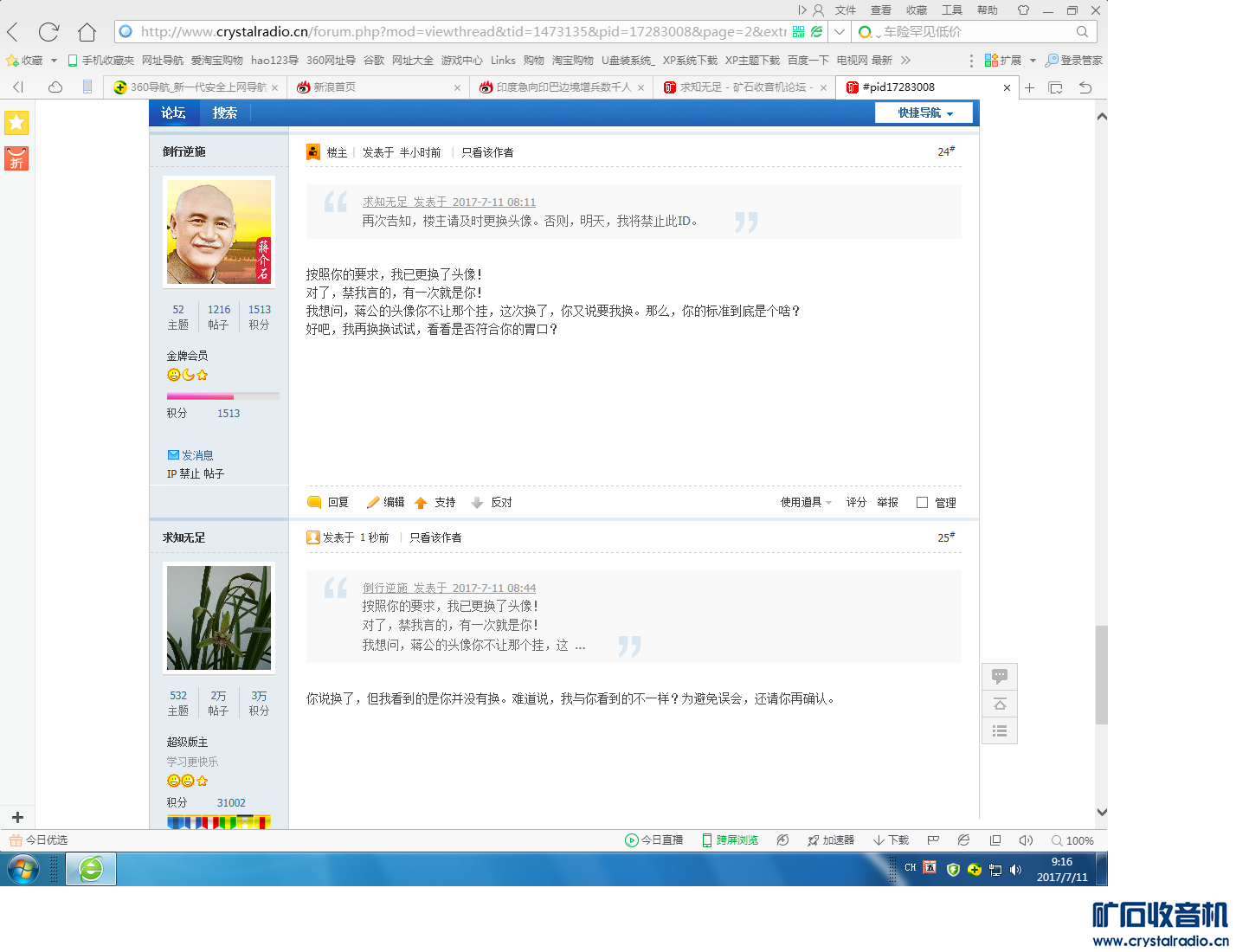Restore closed tab with undo arrow icon

(x=1085, y=87)
